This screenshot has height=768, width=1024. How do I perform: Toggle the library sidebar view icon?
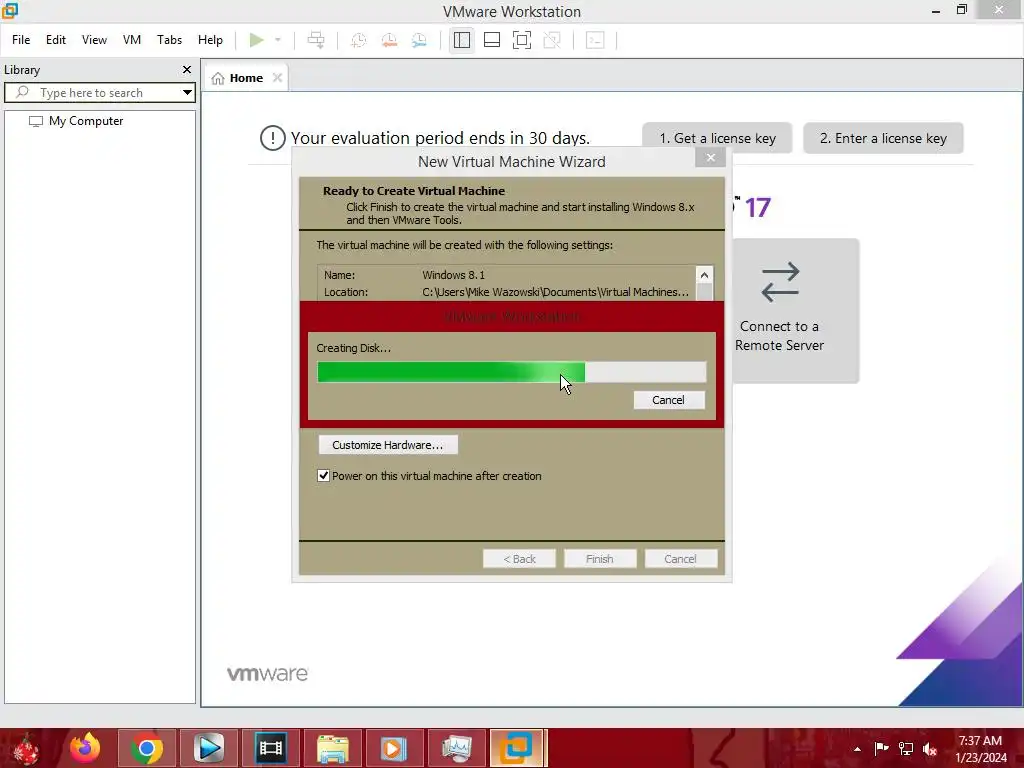[462, 40]
